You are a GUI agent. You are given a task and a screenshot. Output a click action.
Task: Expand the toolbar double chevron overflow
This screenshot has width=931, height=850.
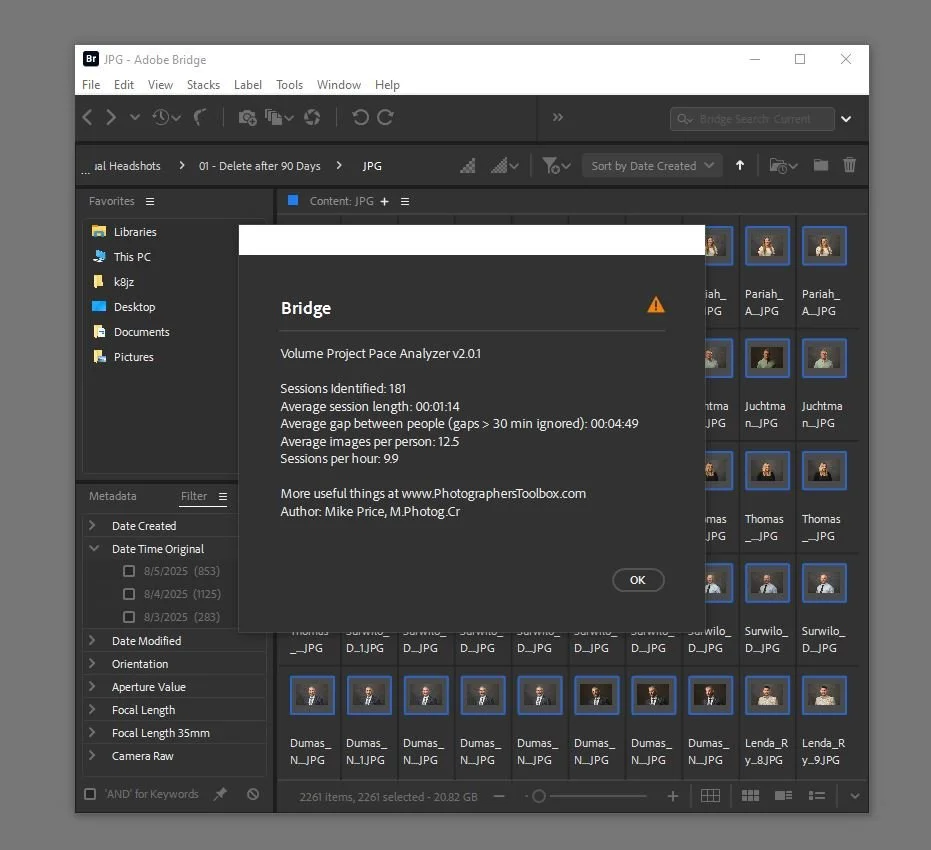(x=558, y=118)
